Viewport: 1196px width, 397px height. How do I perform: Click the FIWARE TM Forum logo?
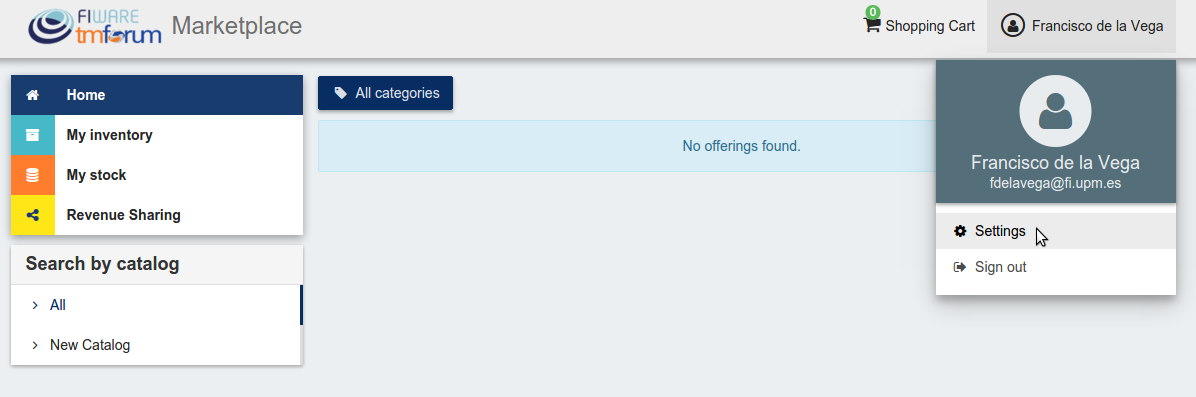[x=95, y=27]
